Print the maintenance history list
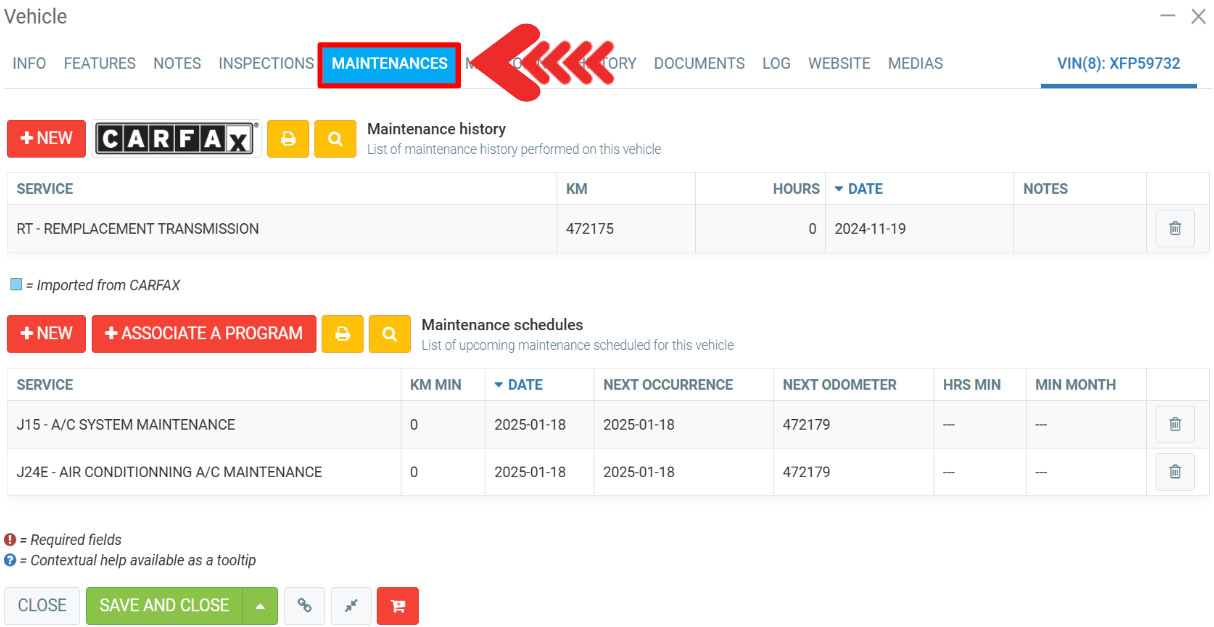This screenshot has width=1214, height=627. pos(288,139)
